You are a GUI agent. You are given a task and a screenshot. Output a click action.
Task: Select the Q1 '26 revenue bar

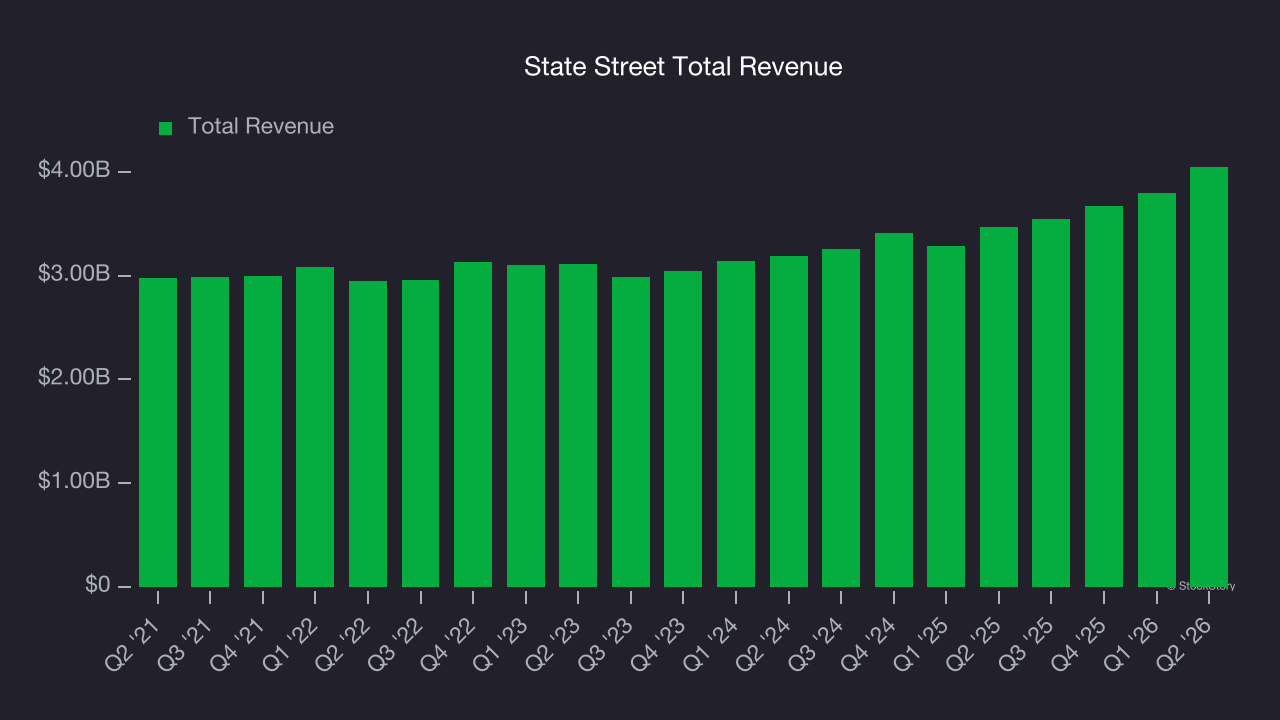click(x=1157, y=390)
